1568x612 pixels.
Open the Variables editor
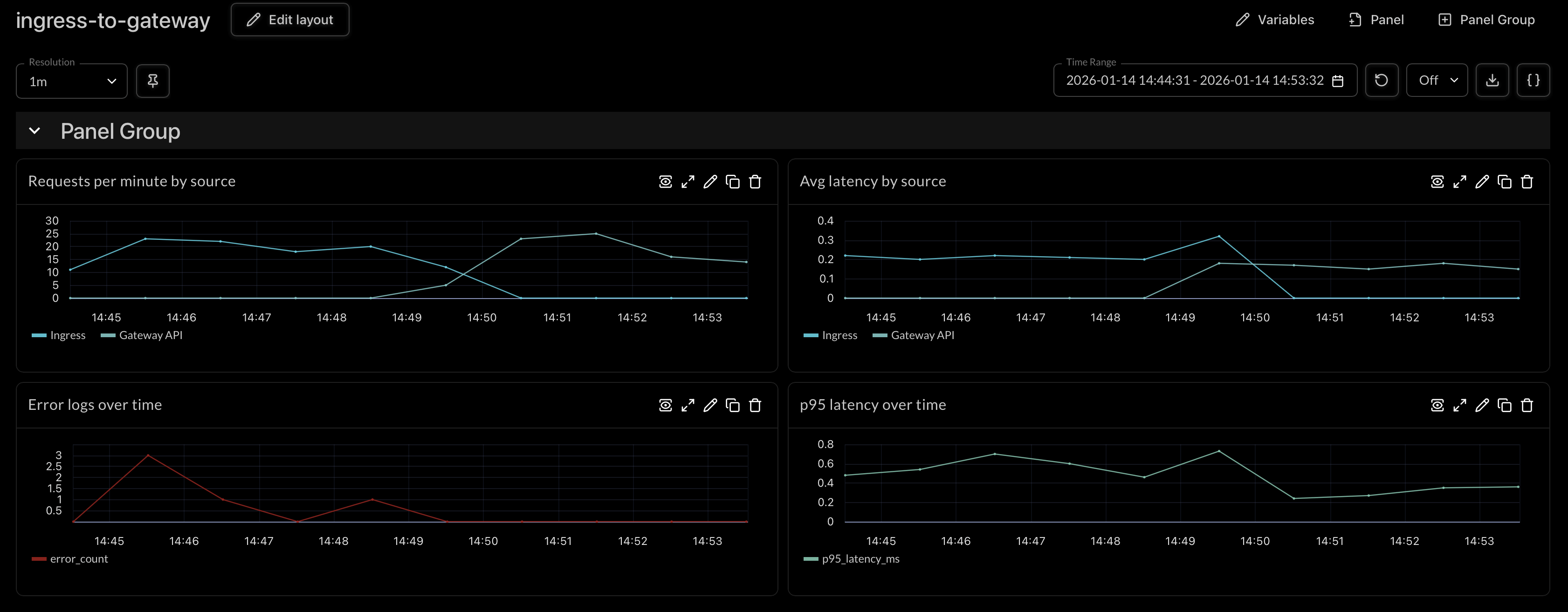coord(1275,20)
